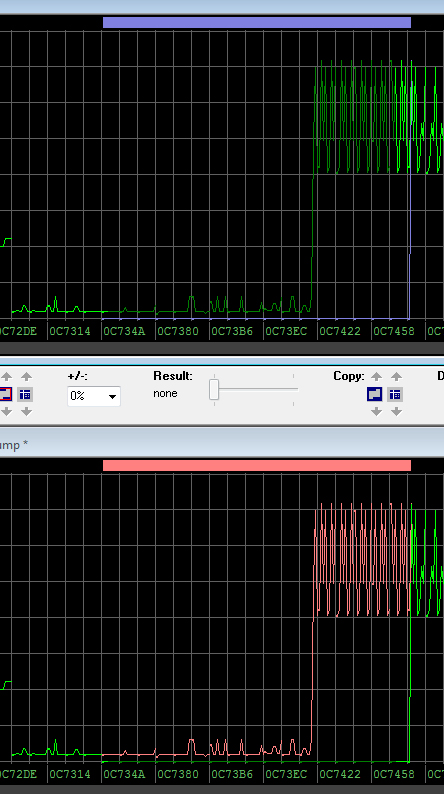
Task: Click the 'Result:' label
Action: pyautogui.click(x=173, y=376)
